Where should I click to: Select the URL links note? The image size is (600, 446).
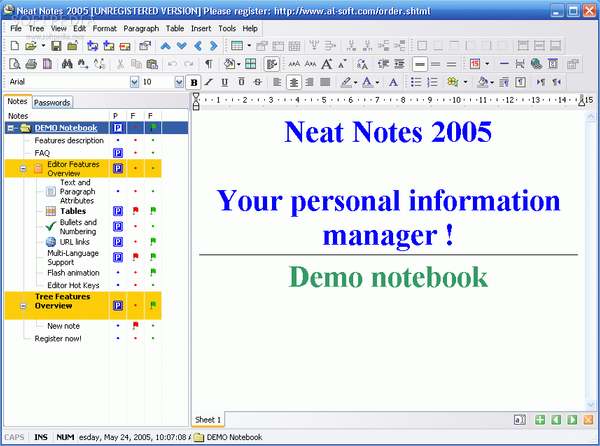pyautogui.click(x=75, y=242)
